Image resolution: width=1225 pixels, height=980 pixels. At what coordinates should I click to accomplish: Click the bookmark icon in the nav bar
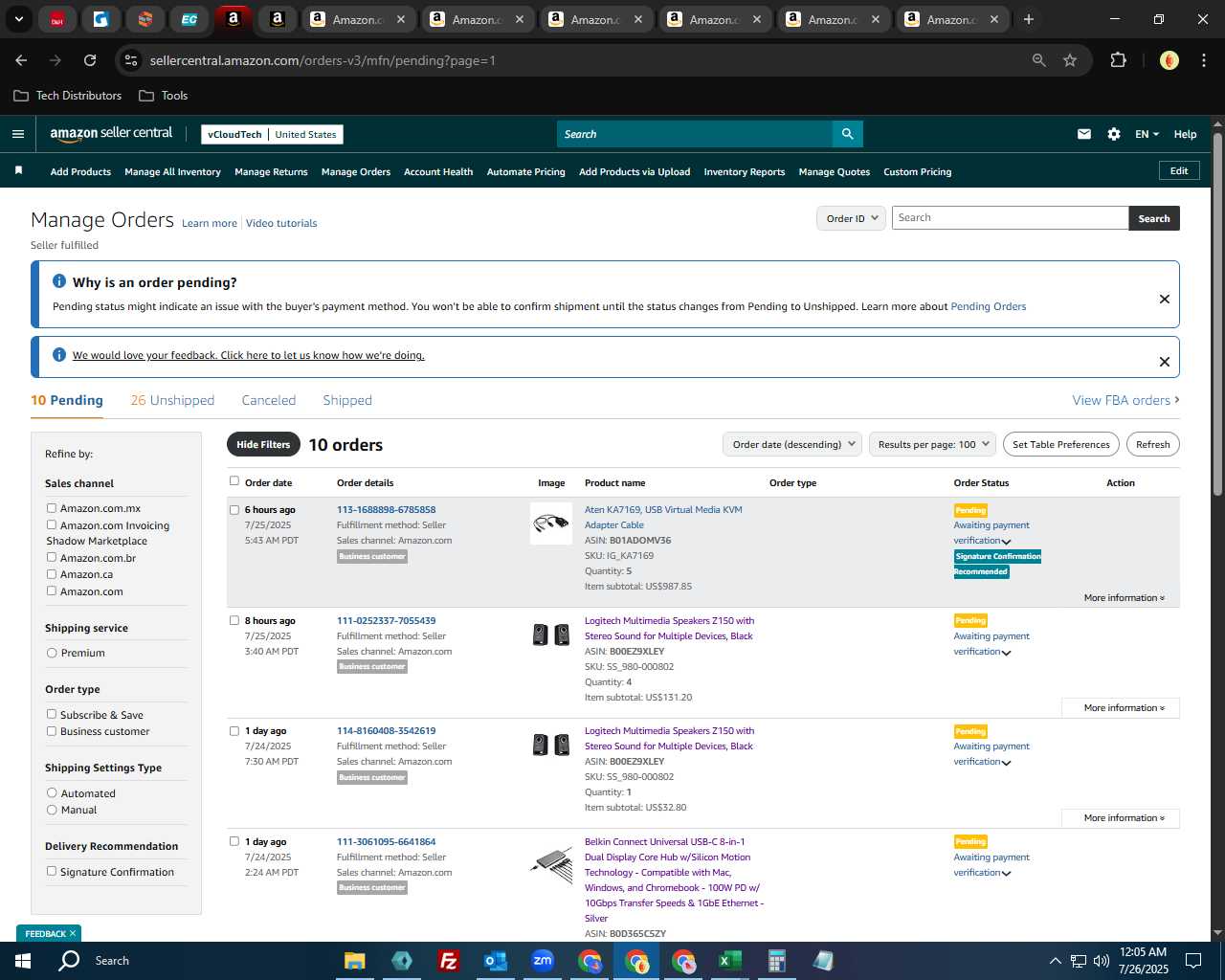coord(18,170)
